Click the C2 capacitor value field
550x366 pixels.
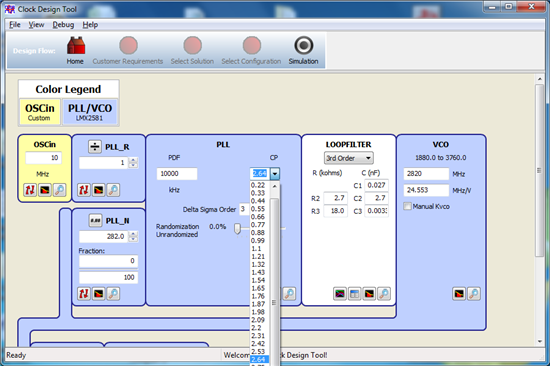376,198
